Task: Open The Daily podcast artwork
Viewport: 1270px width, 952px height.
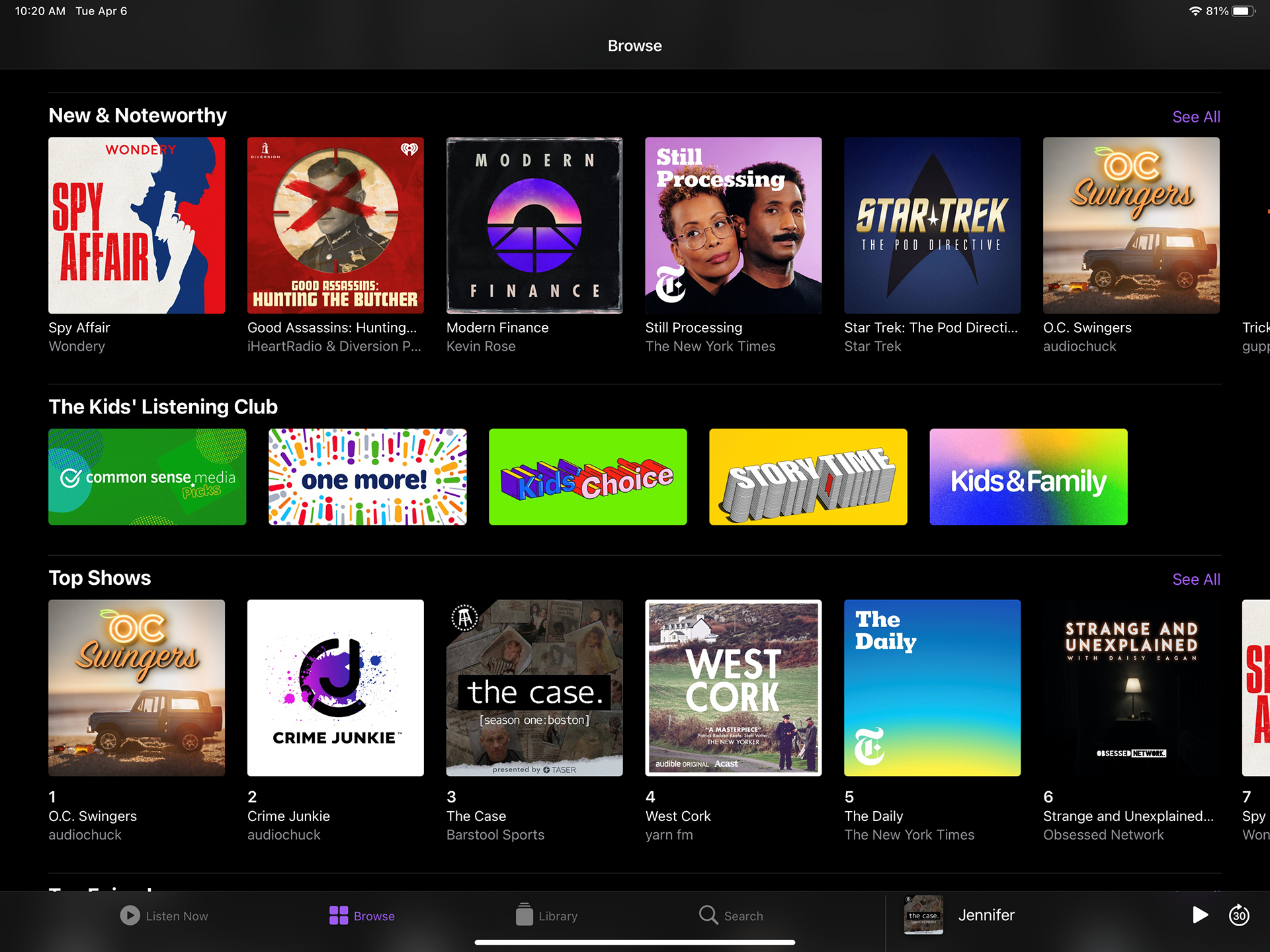Action: [932, 687]
